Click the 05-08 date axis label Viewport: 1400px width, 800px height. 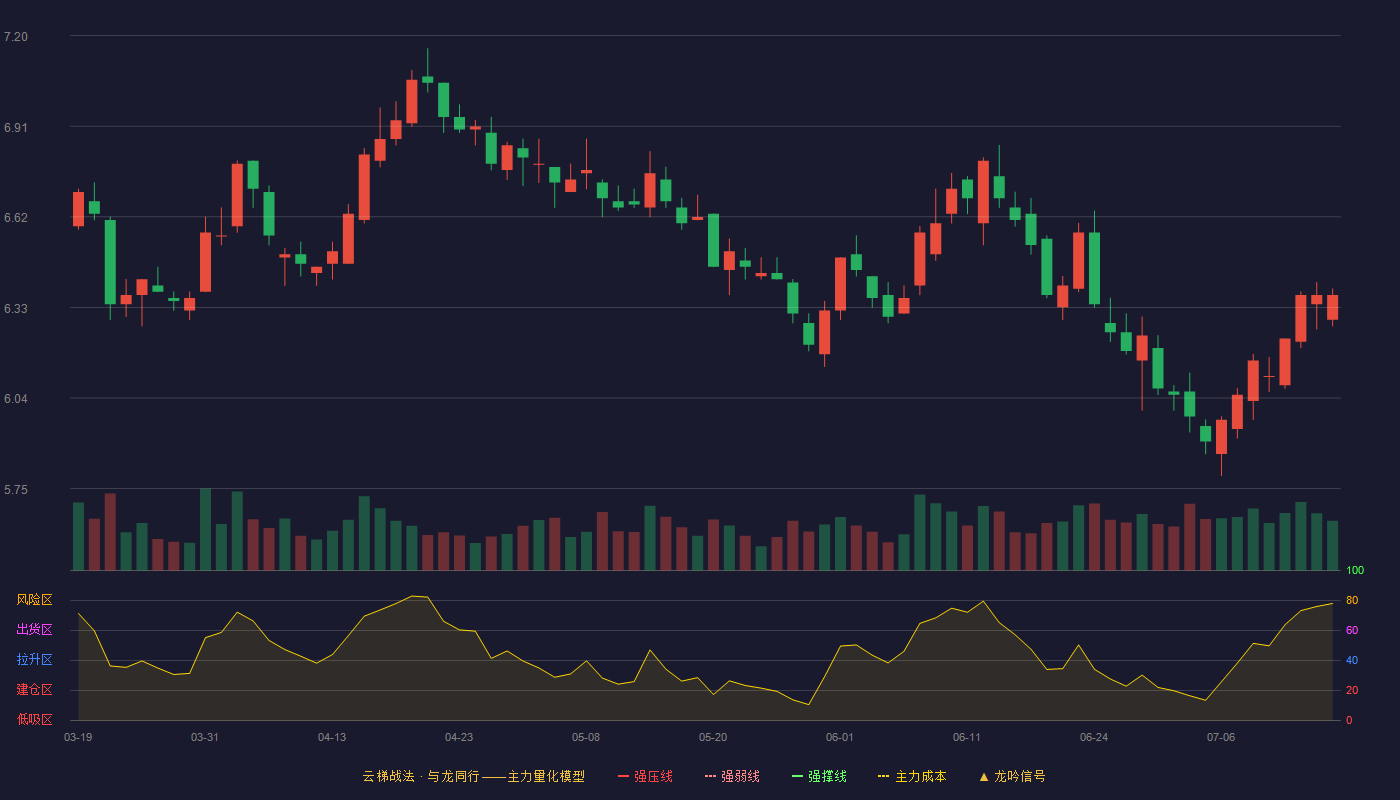[x=586, y=737]
